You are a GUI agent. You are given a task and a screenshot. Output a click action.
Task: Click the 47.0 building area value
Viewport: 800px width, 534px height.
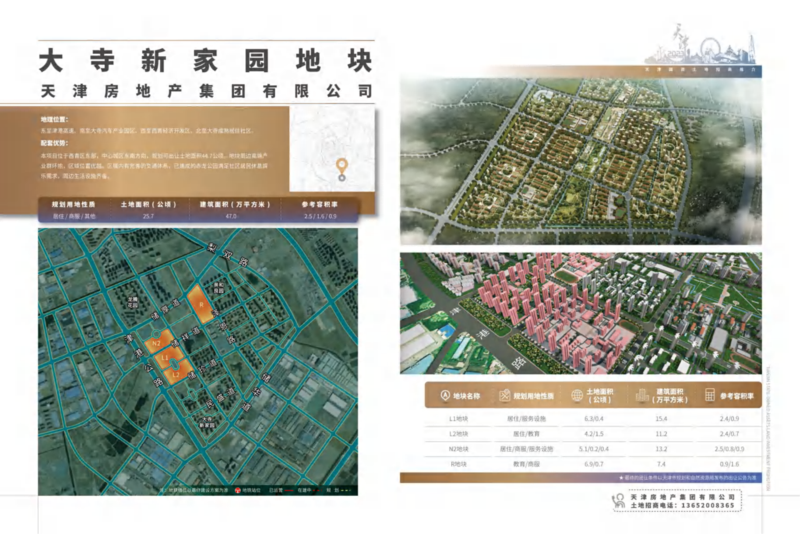(x=231, y=216)
